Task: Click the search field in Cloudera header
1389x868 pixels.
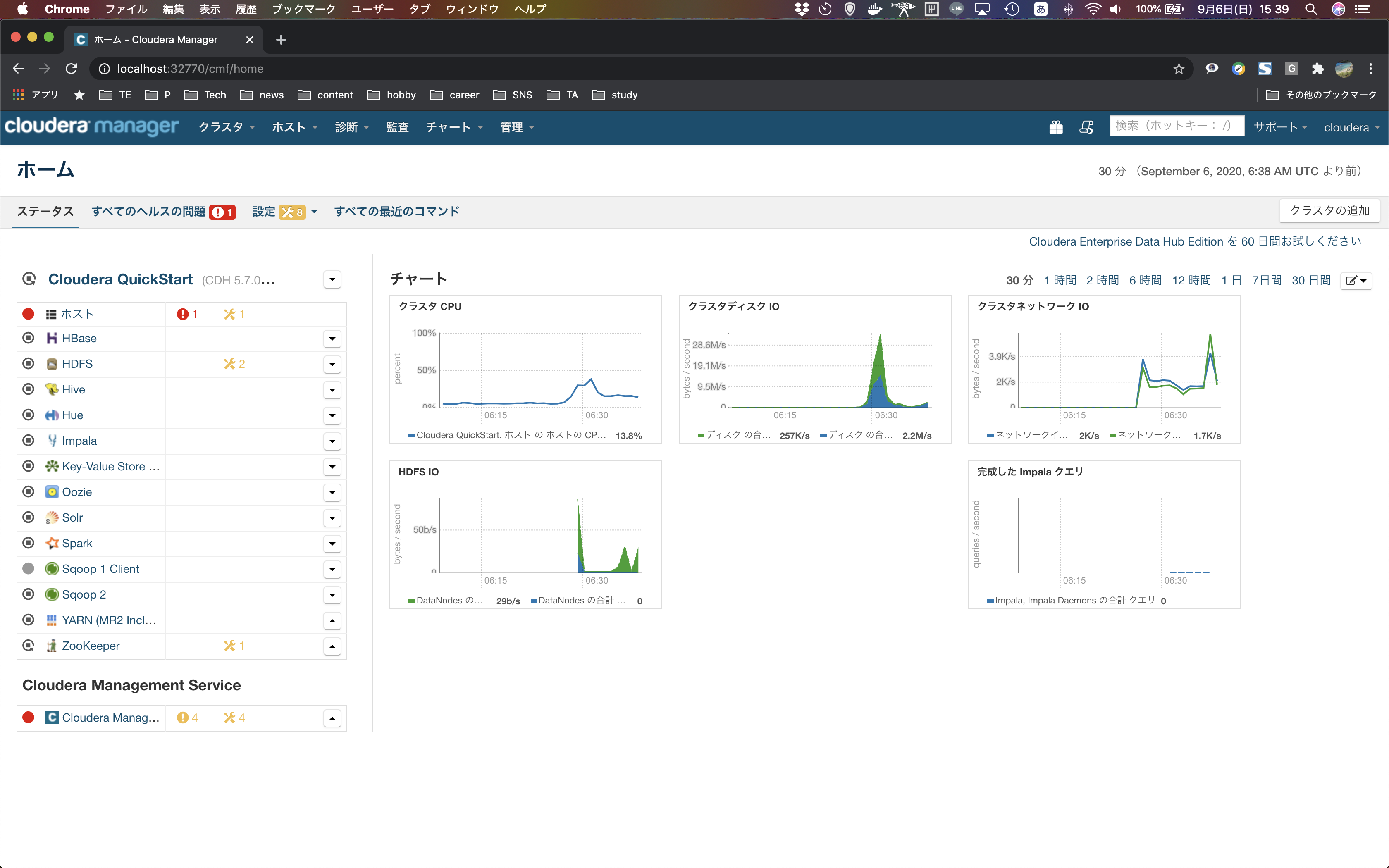Action: point(1176,126)
